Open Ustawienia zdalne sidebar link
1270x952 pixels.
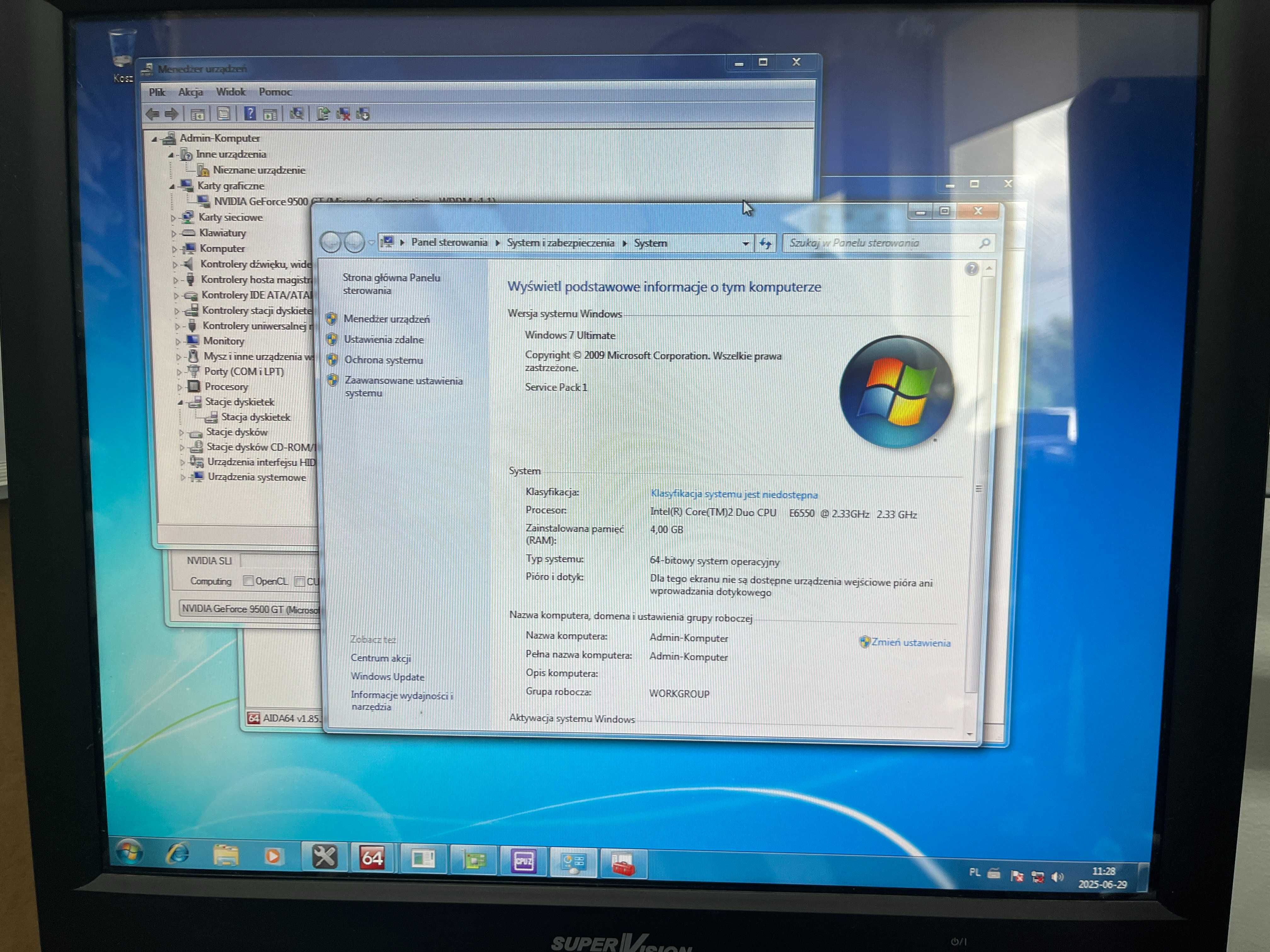tap(384, 340)
